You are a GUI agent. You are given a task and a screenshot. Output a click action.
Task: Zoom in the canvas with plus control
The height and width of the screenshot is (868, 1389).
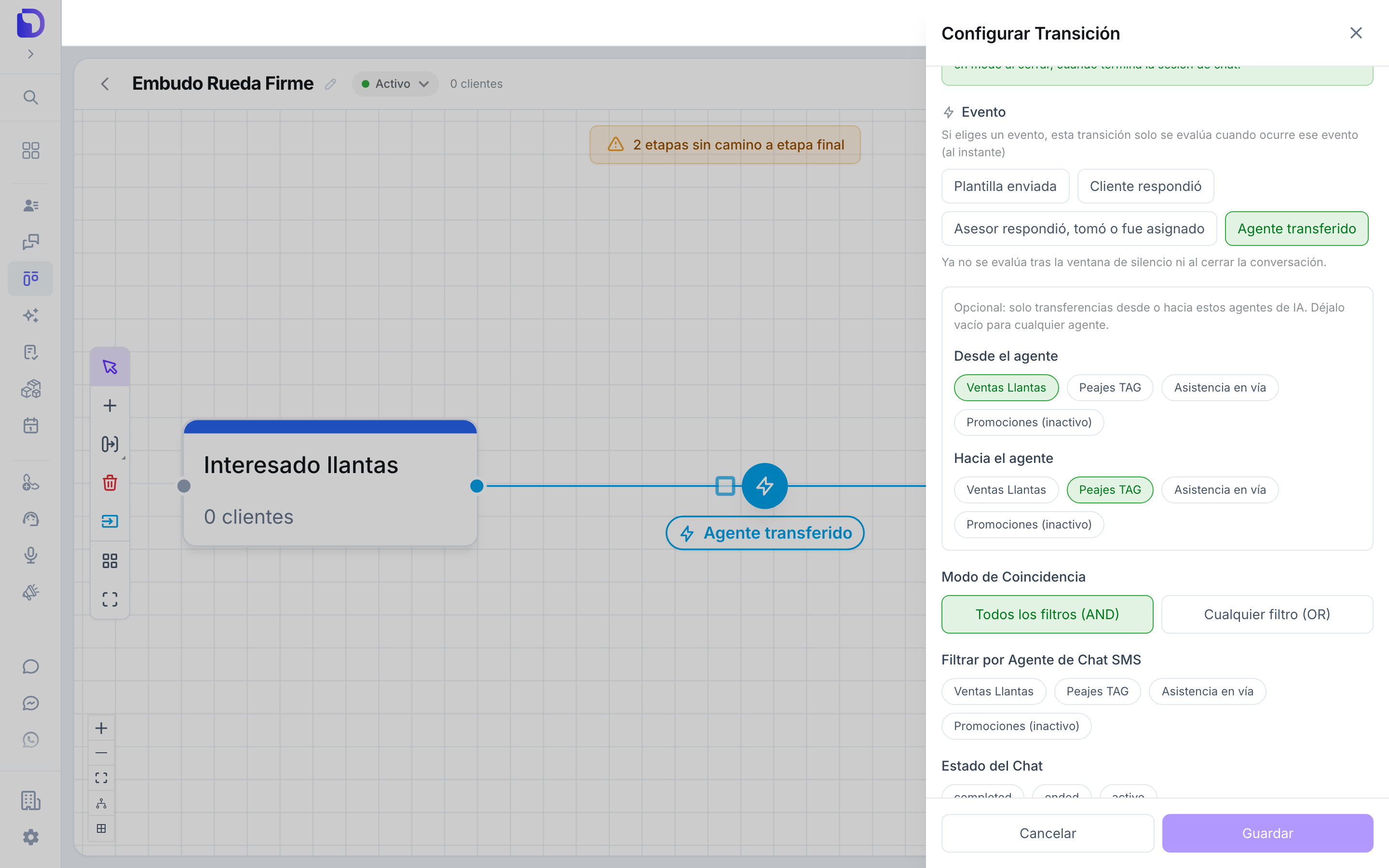click(101, 728)
